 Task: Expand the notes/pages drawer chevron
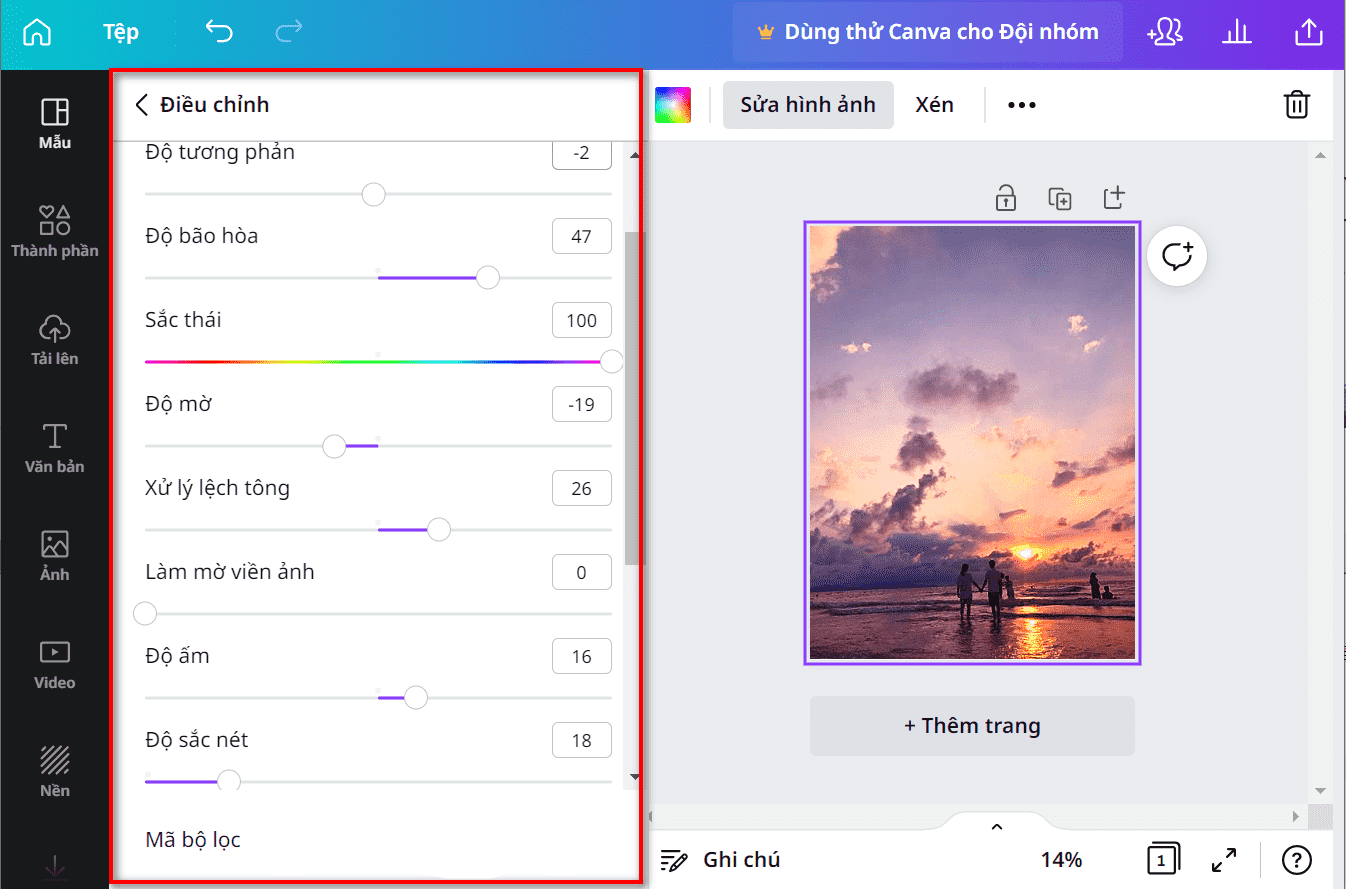coord(996,826)
